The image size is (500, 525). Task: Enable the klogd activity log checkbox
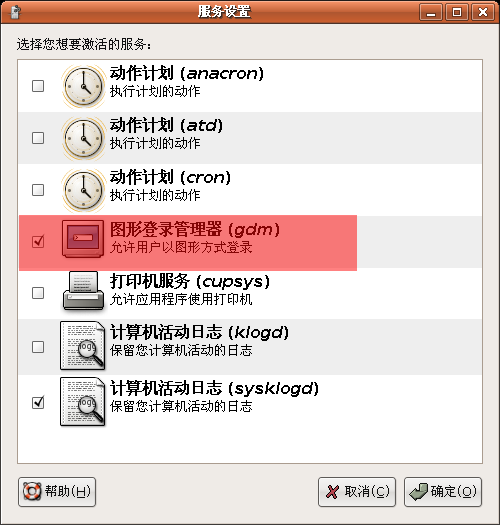[x=38, y=347]
